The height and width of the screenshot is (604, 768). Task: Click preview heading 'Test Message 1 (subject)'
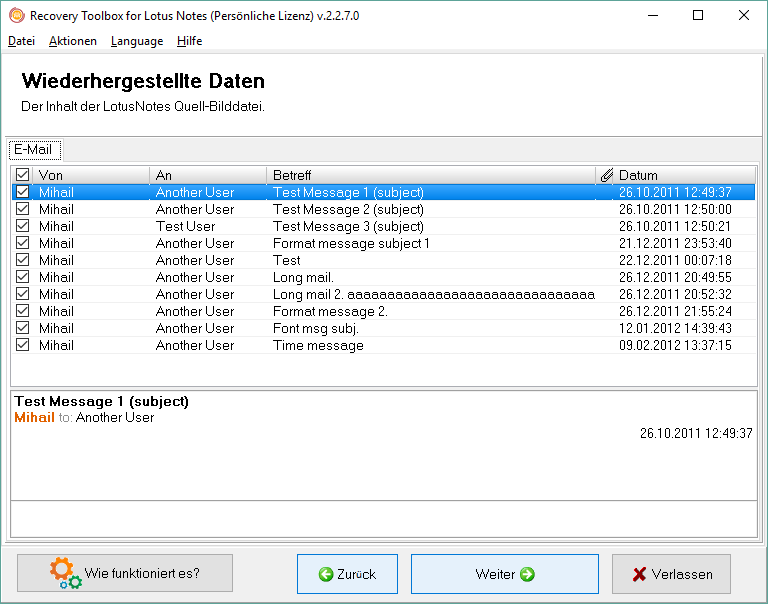[101, 401]
